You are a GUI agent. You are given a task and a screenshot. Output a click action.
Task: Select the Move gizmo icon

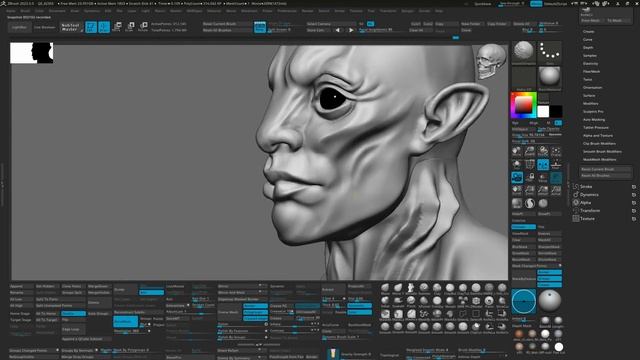(117, 27)
